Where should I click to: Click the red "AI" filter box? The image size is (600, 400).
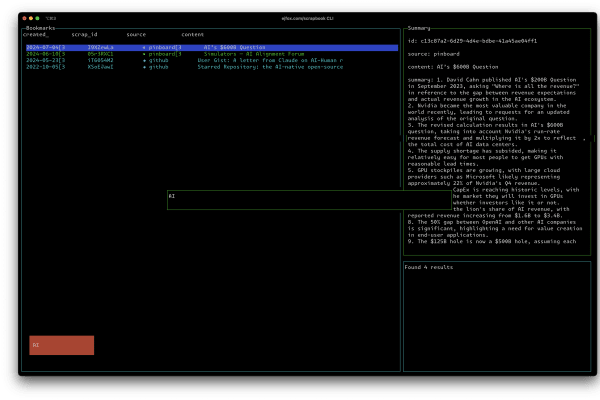(62, 345)
